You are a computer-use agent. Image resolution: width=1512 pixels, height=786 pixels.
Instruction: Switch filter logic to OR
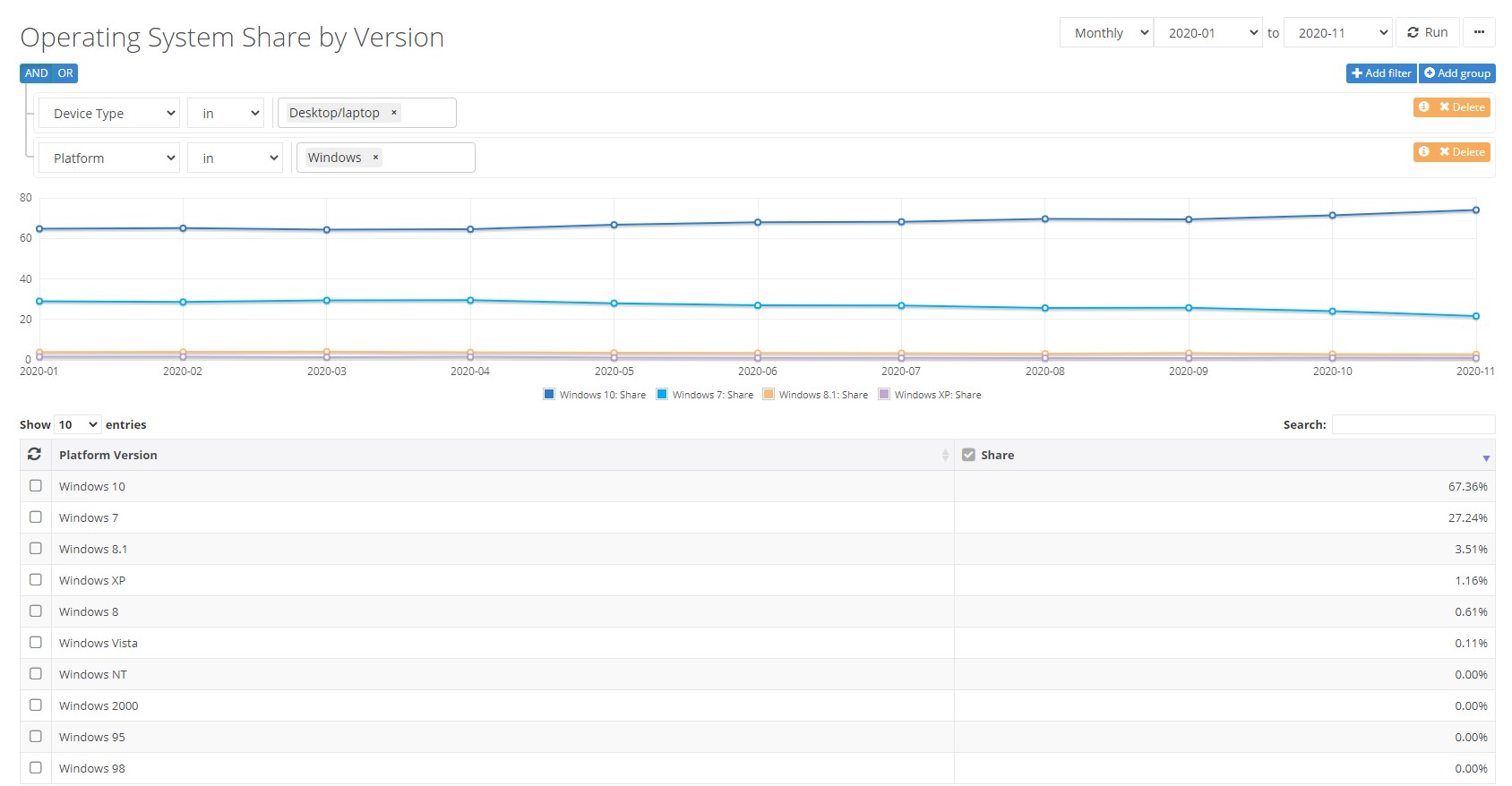[x=65, y=73]
